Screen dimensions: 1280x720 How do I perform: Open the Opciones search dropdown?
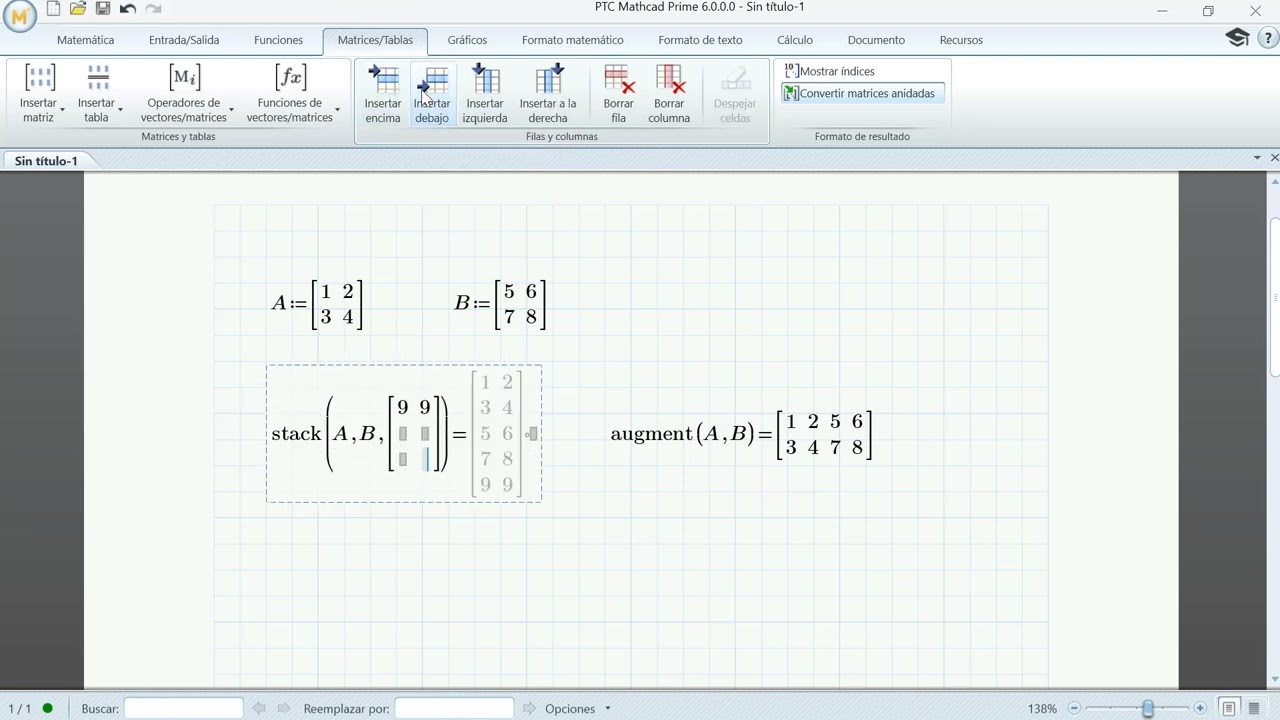[x=577, y=708]
